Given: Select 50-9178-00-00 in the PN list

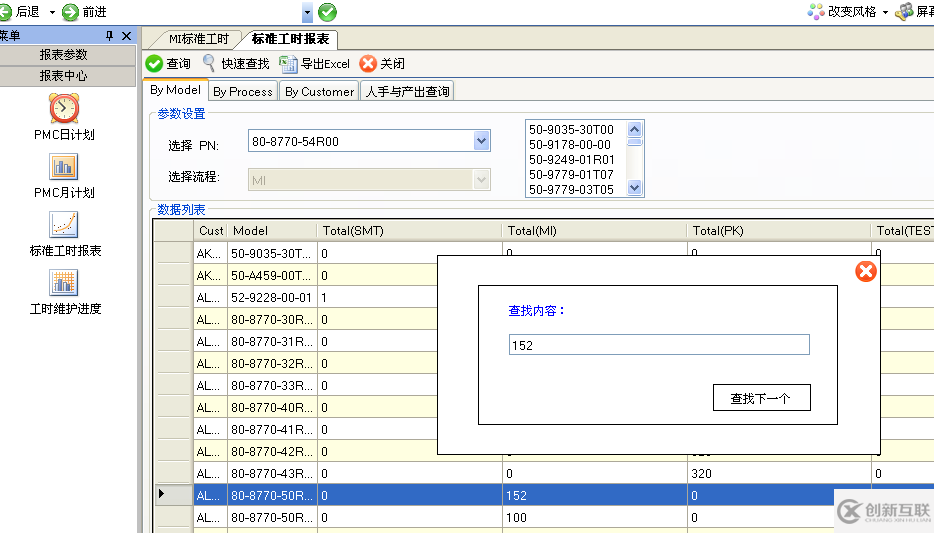Looking at the screenshot, I should tap(570, 145).
